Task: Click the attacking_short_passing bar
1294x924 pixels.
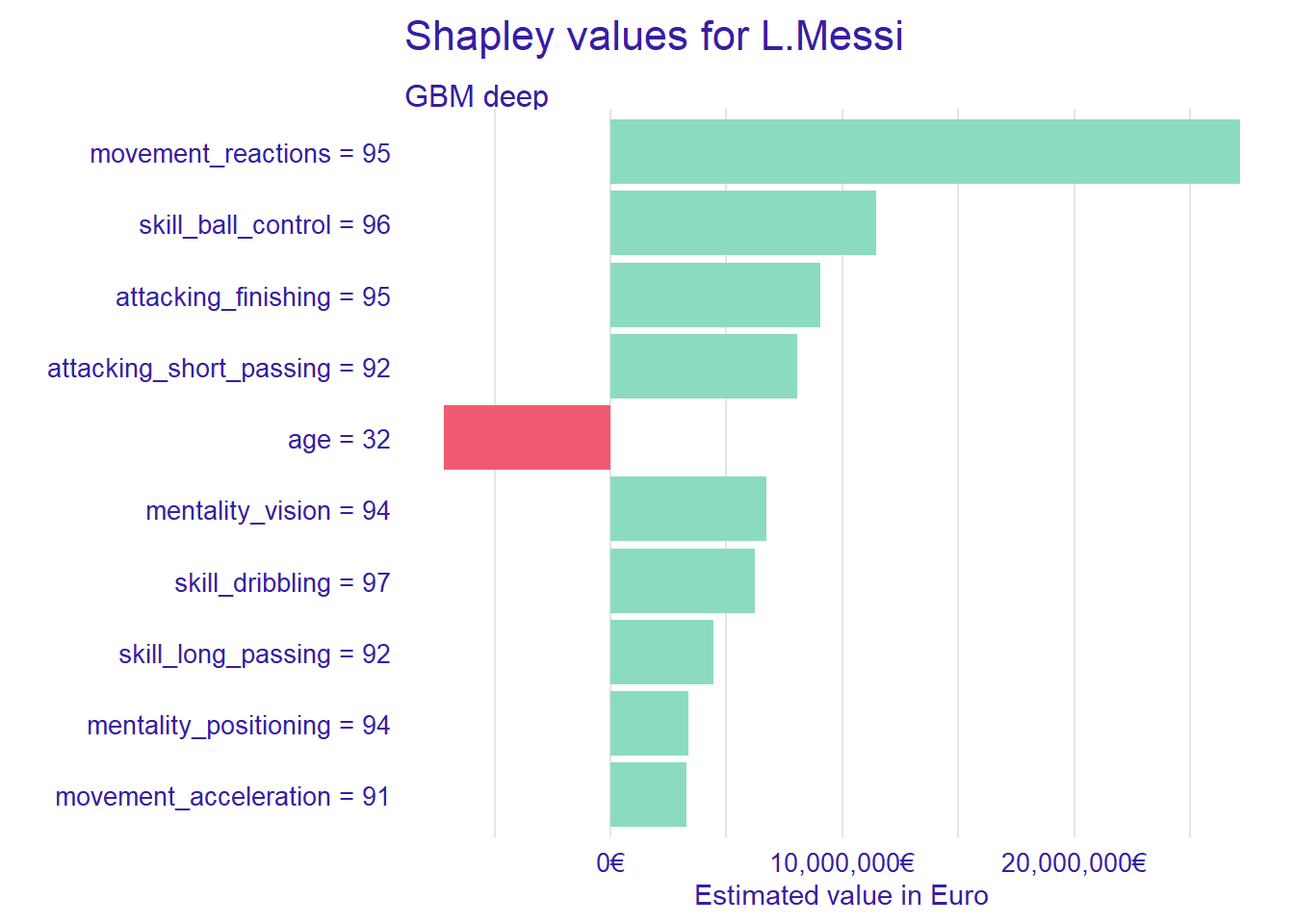Action: pyautogui.click(x=703, y=366)
